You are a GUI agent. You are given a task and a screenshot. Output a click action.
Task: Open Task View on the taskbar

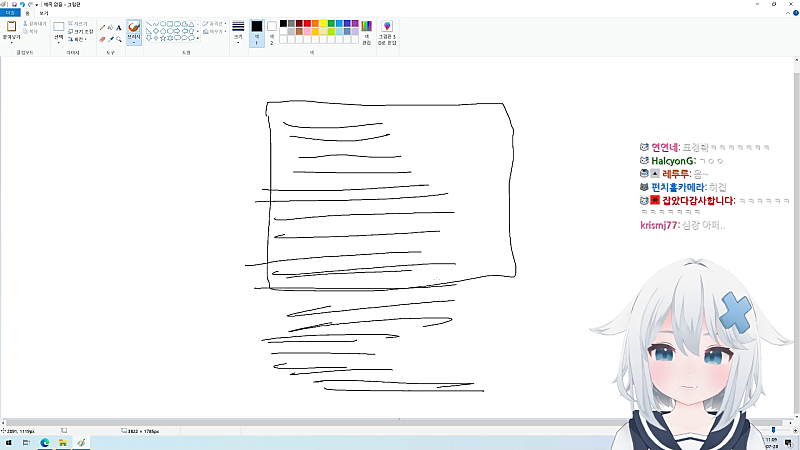point(27,443)
